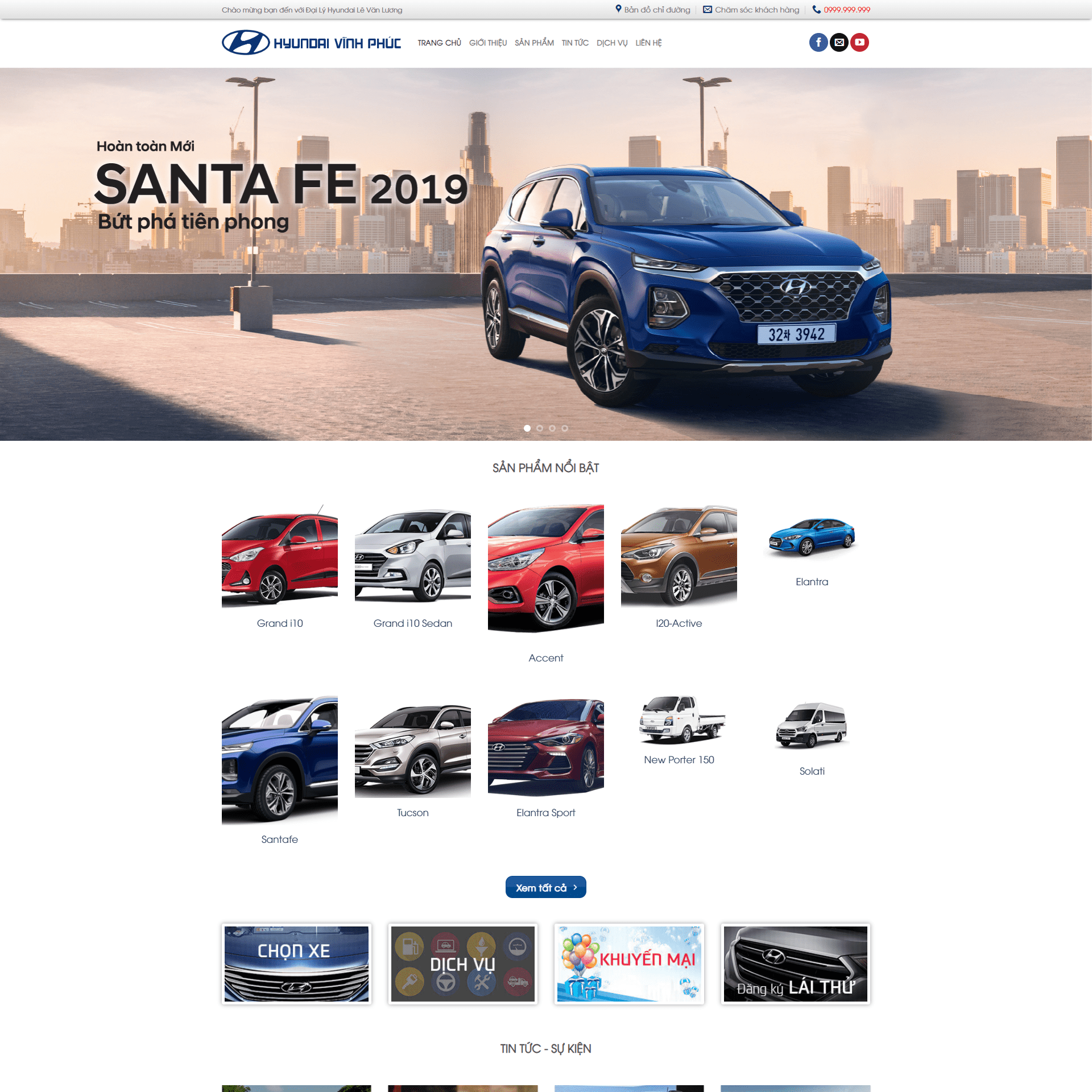
Task: Click the New Porter 150 product name
Action: click(679, 760)
